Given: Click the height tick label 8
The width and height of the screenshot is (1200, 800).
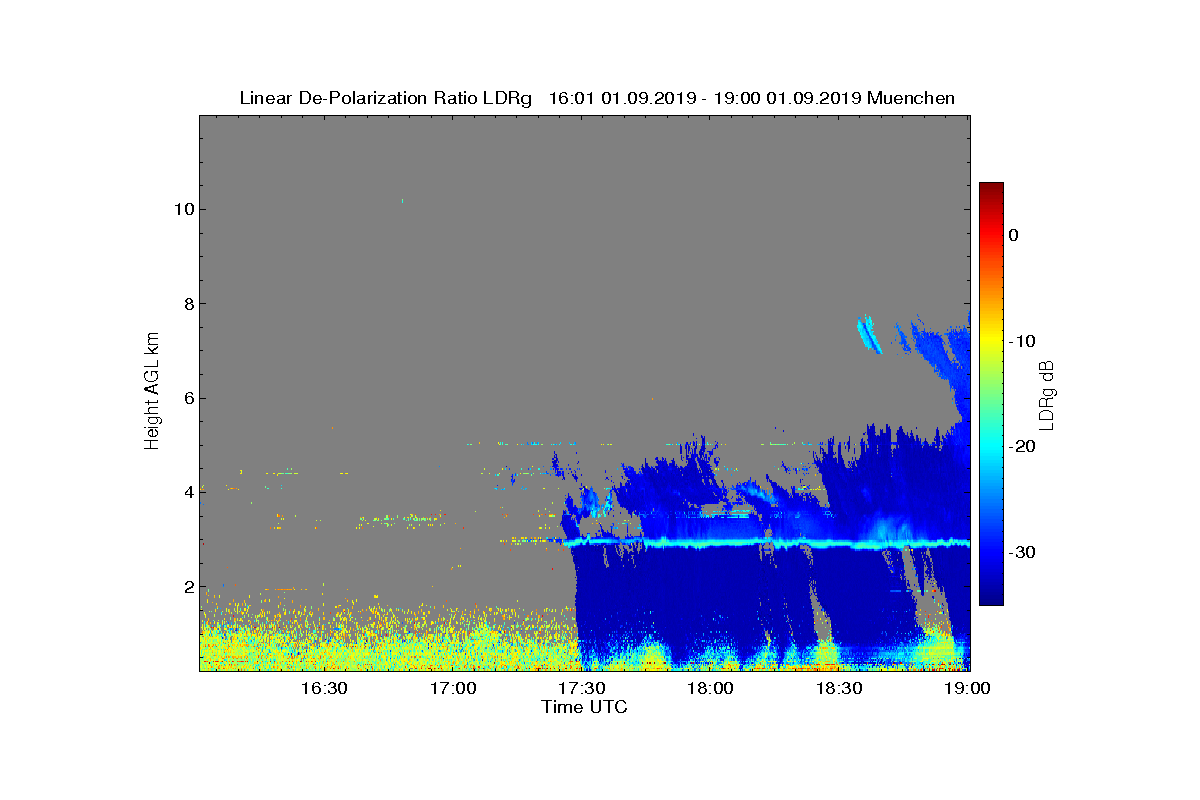Looking at the screenshot, I should click(x=188, y=304).
